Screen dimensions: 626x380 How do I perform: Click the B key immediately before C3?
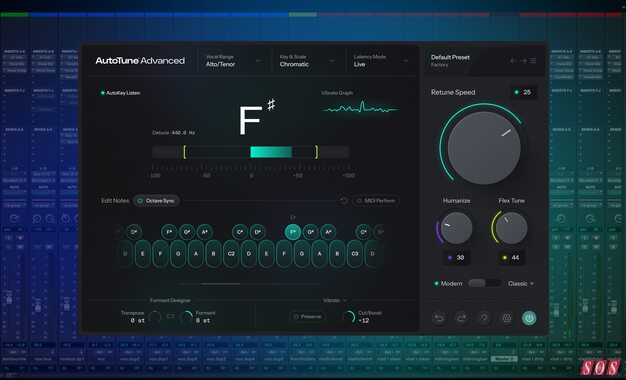337,253
